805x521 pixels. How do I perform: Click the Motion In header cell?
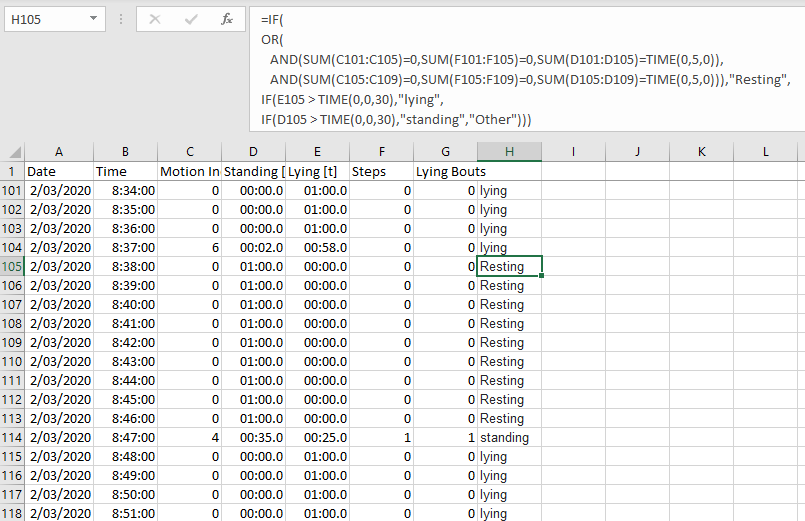click(x=189, y=171)
